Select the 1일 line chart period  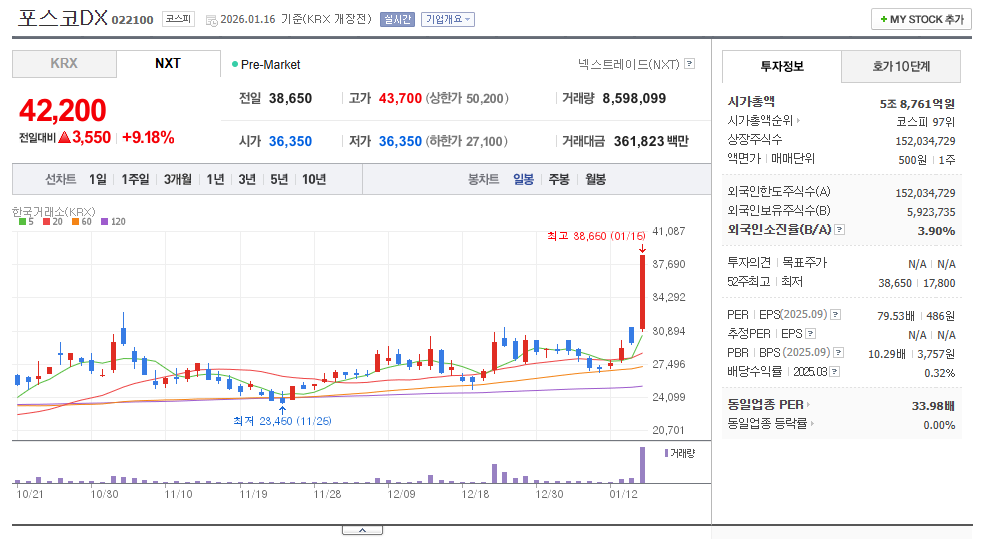(98, 180)
